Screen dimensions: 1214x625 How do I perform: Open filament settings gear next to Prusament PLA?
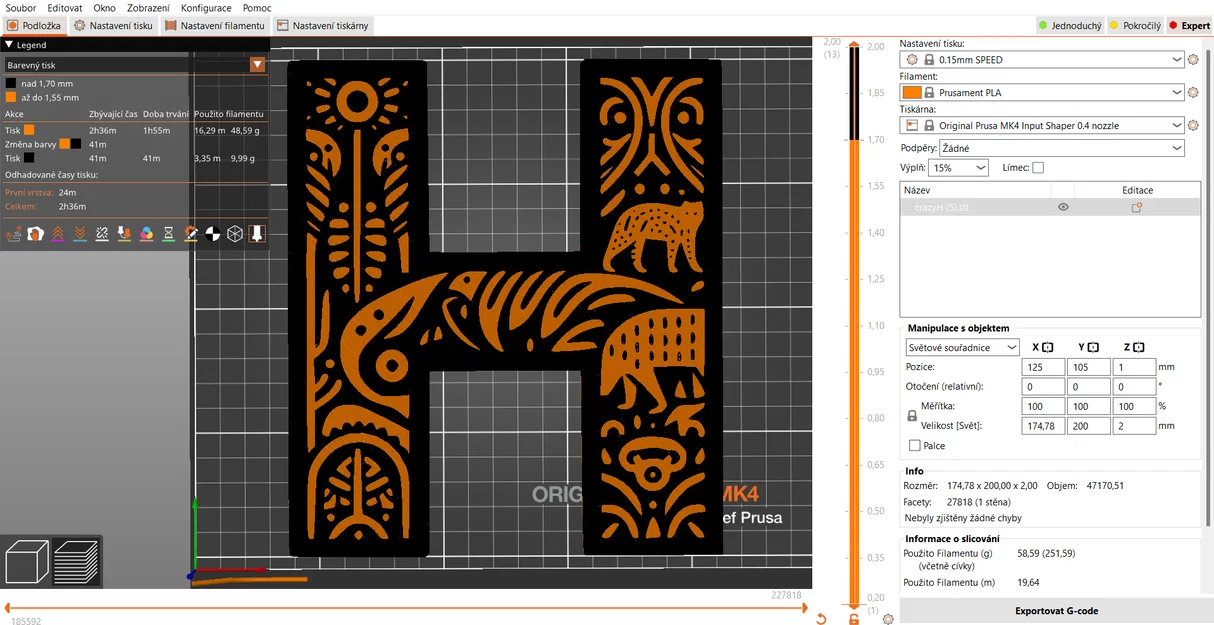pos(1193,93)
